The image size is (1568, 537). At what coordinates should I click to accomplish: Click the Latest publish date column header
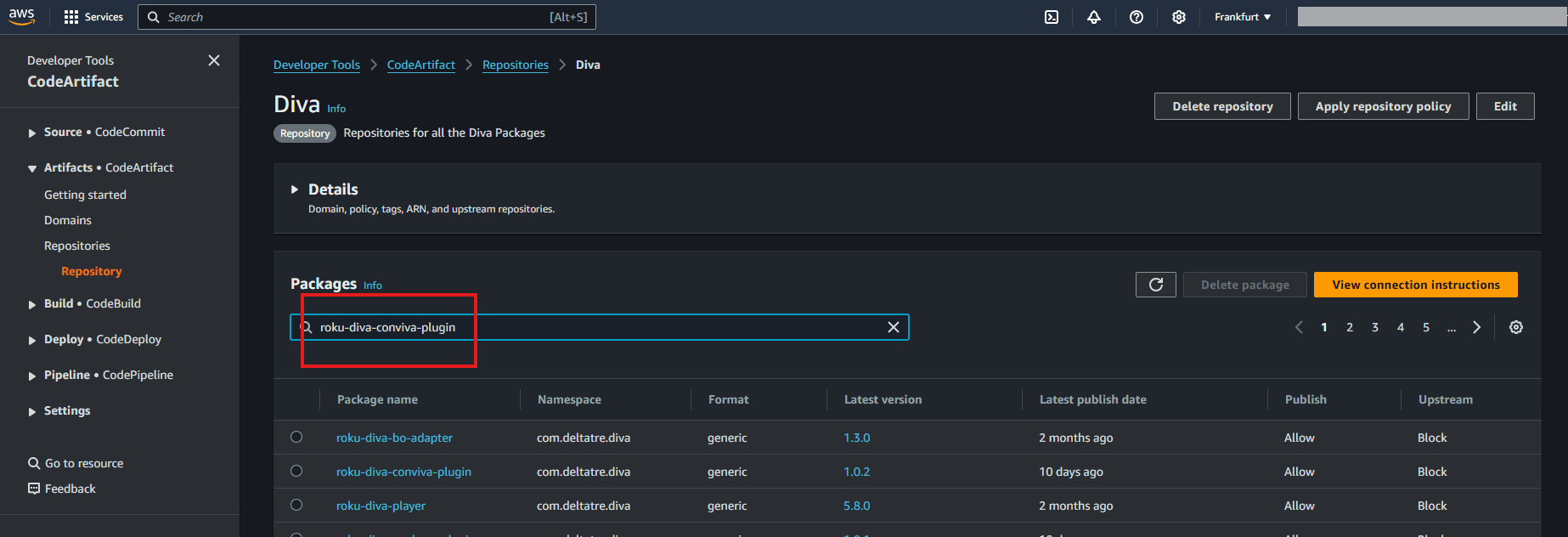click(x=1093, y=399)
